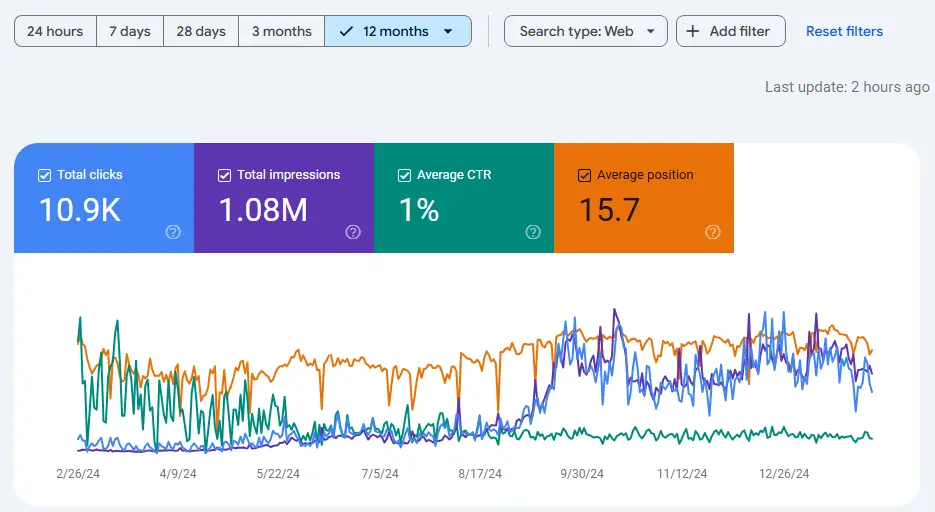Click the 9/30/24 date on chart axis
Viewport: 935px width, 512px height.
pyautogui.click(x=581, y=473)
